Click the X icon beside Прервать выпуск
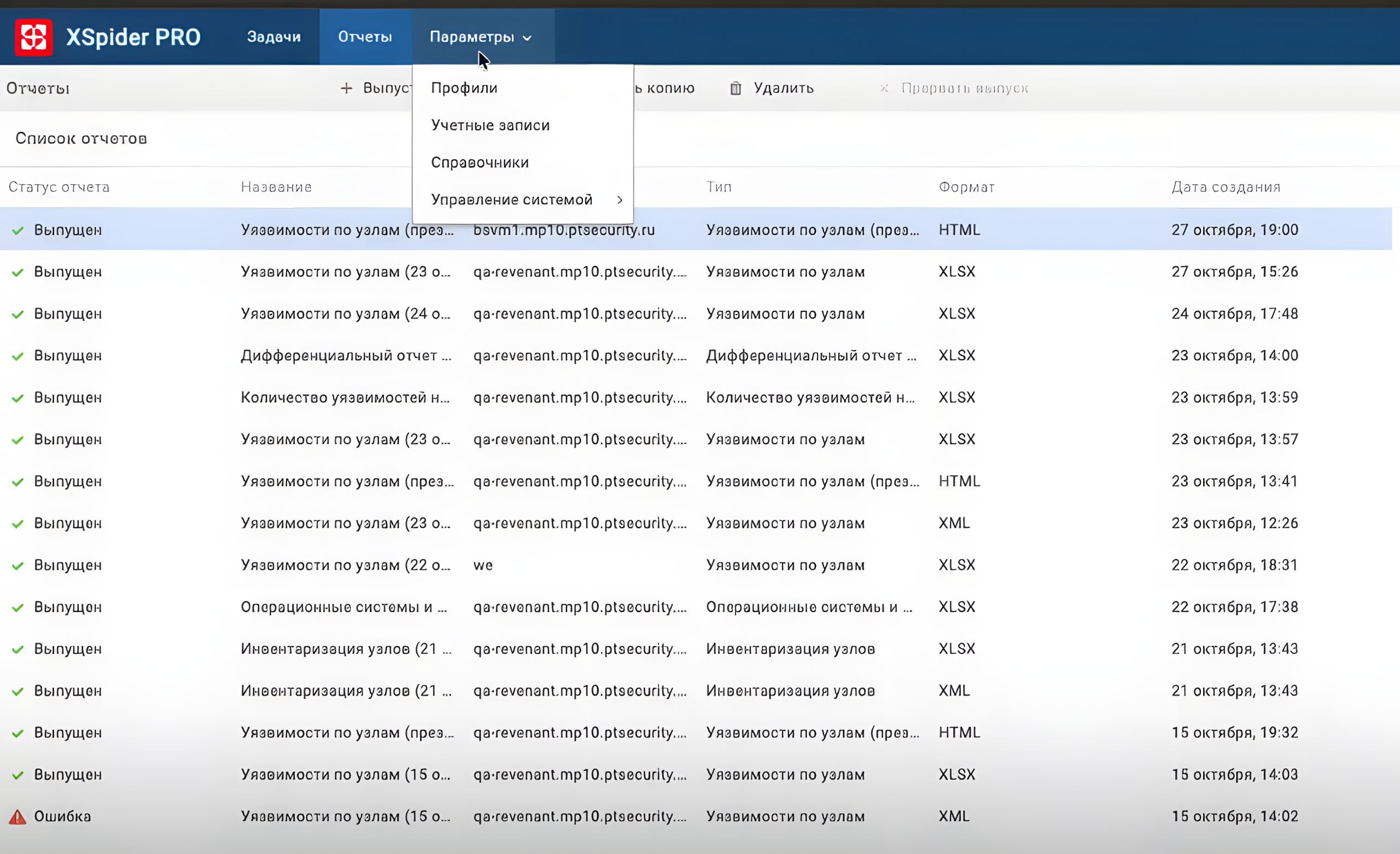The width and height of the screenshot is (1400, 854). 884,88
